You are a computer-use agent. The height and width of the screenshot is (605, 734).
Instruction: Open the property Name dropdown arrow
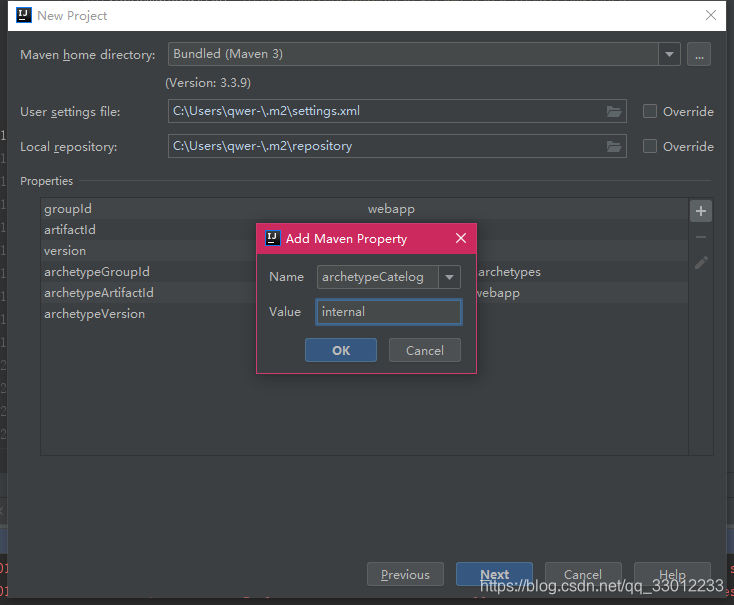449,277
